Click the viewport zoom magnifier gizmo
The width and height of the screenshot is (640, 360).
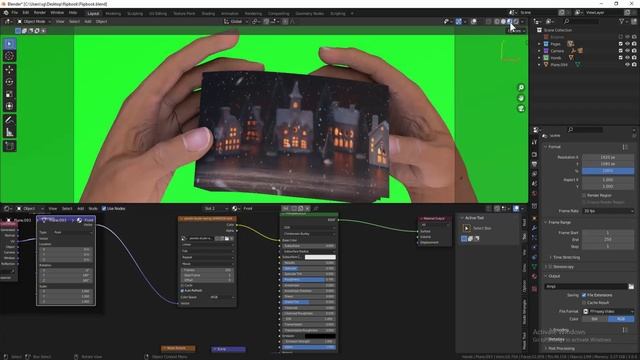coord(521,87)
